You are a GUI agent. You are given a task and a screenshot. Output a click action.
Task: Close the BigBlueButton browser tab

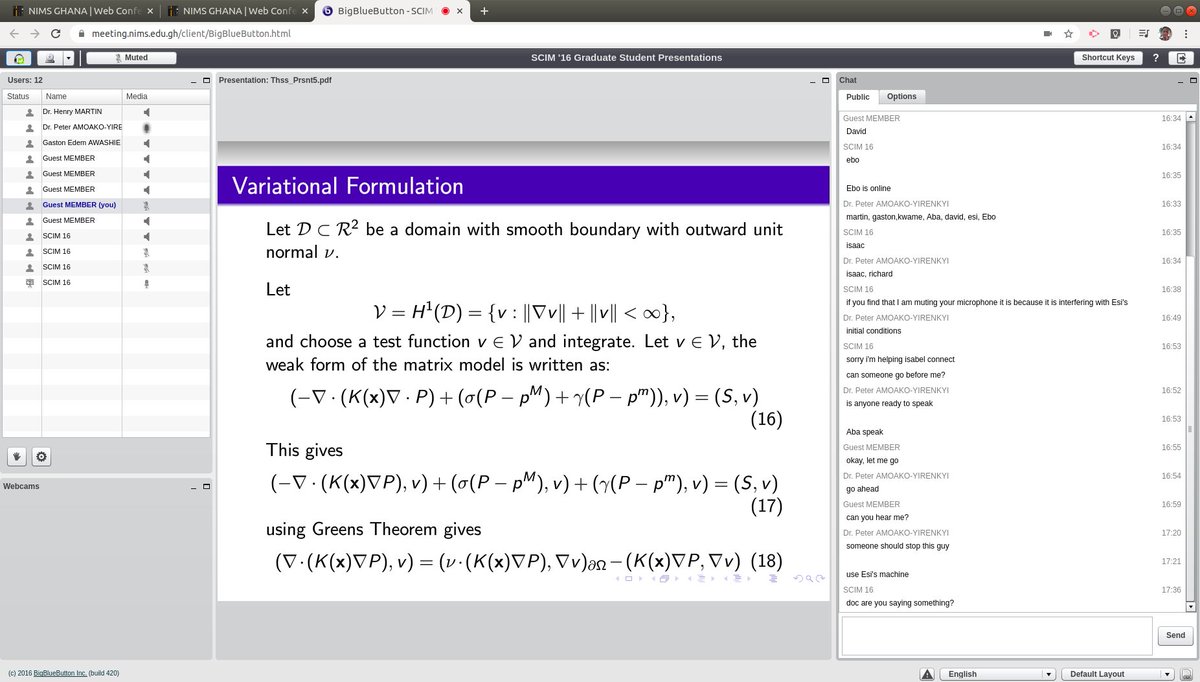[461, 11]
